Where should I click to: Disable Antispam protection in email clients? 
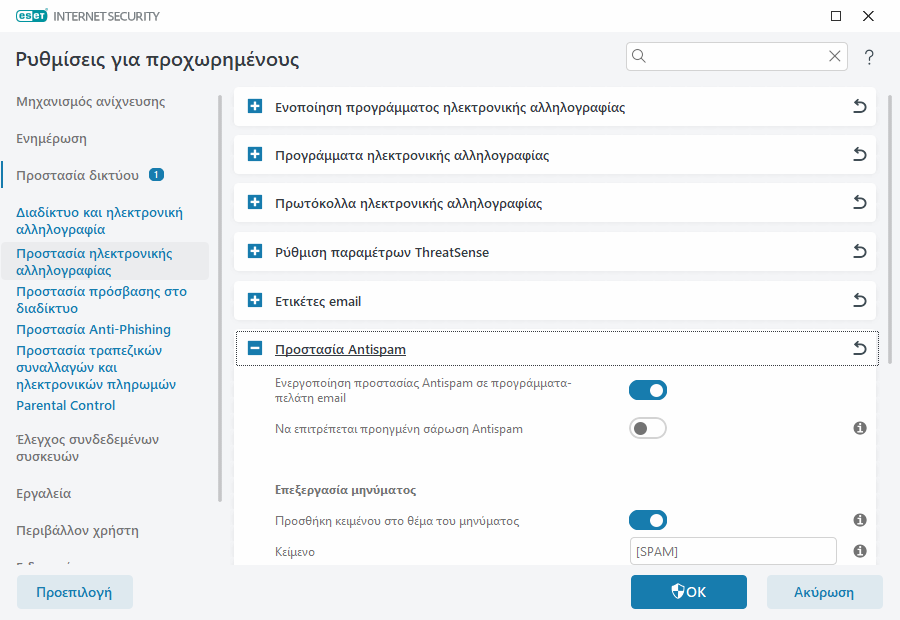(x=648, y=390)
